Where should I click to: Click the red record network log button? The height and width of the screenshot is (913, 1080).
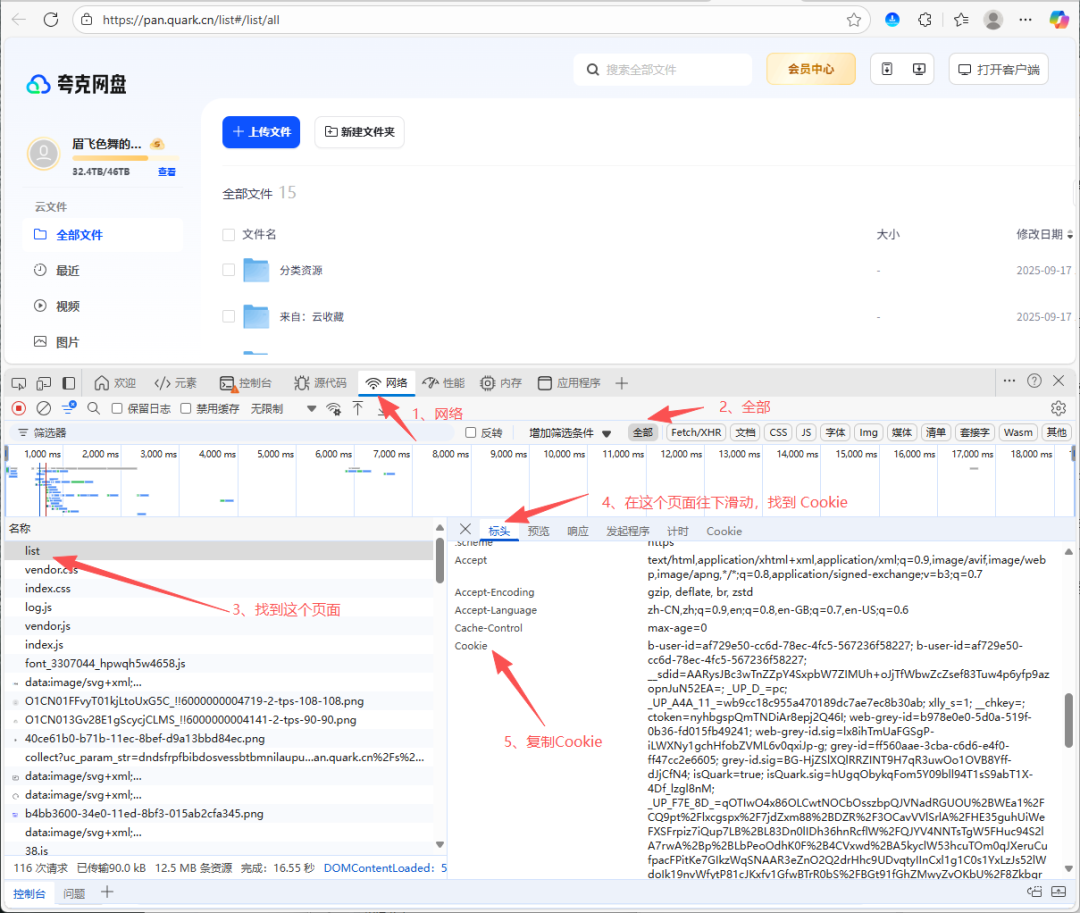coord(18,408)
